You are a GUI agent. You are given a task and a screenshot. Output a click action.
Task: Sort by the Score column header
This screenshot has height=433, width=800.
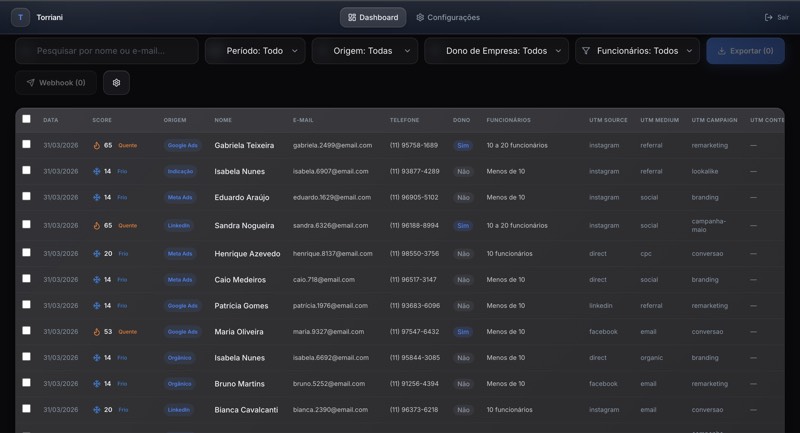pyautogui.click(x=102, y=120)
